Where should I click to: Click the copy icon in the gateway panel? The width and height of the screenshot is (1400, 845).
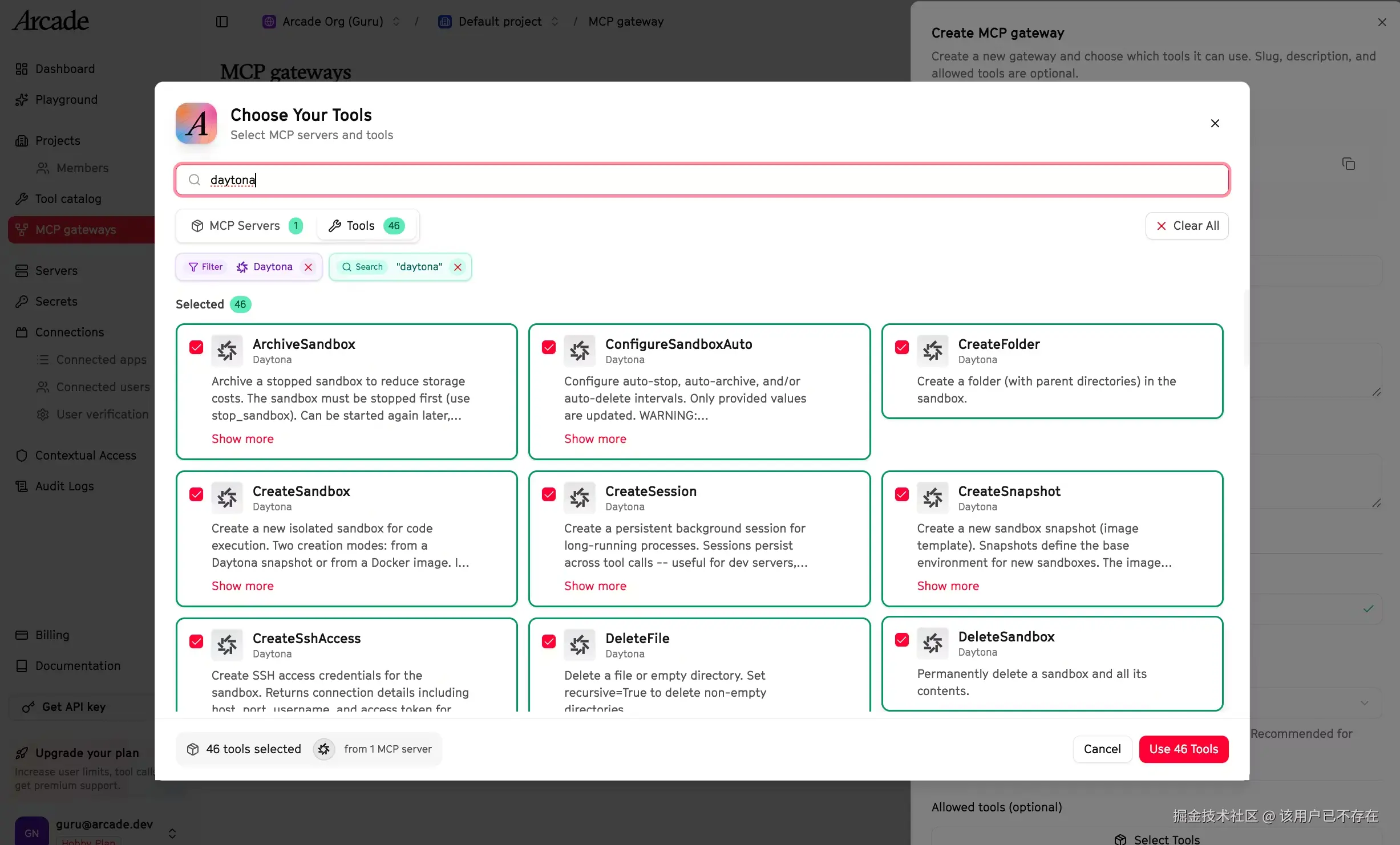click(x=1348, y=164)
